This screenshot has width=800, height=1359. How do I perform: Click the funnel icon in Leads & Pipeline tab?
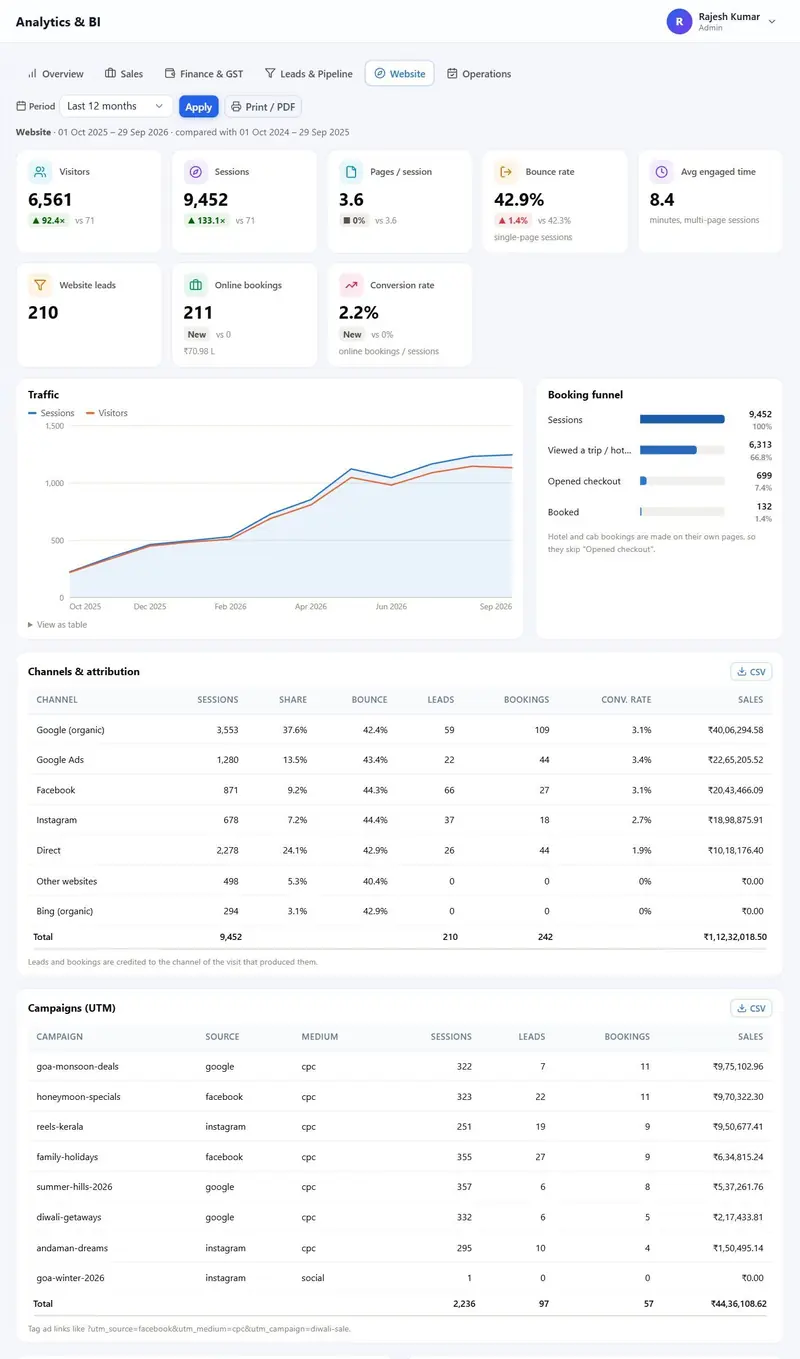270,73
